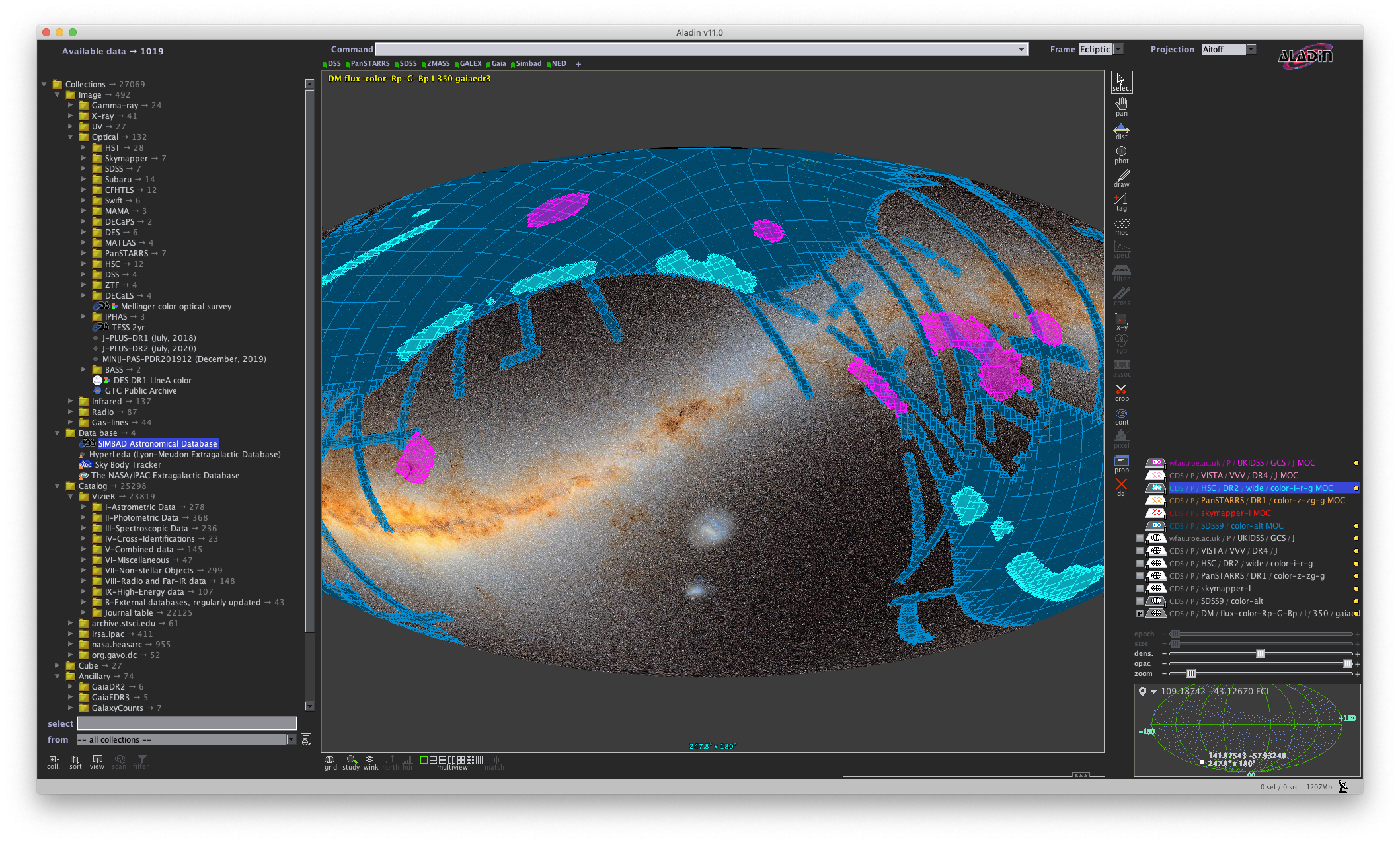1400x843 pixels.
Task: Collapse the VizieR catalog folder
Action: (x=70, y=496)
